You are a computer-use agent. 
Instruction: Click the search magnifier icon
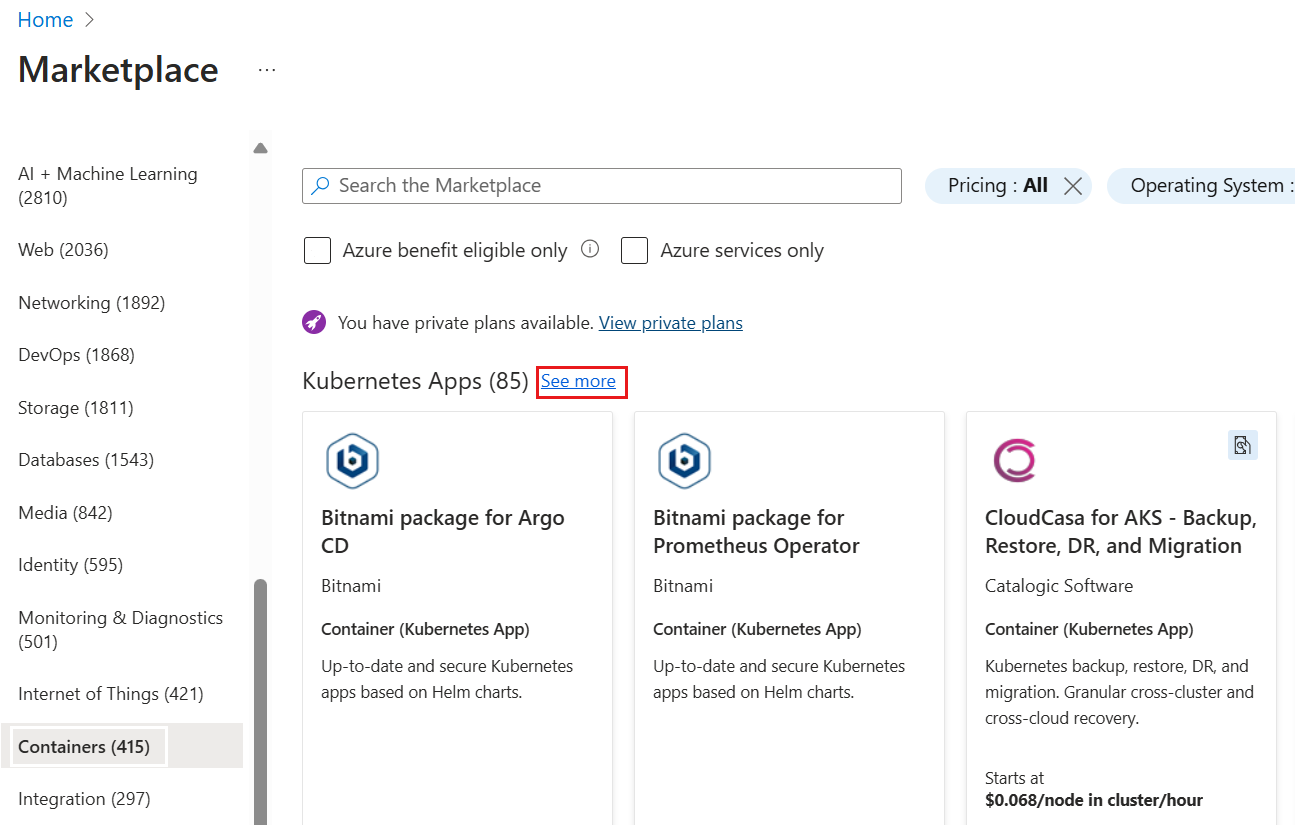click(320, 186)
